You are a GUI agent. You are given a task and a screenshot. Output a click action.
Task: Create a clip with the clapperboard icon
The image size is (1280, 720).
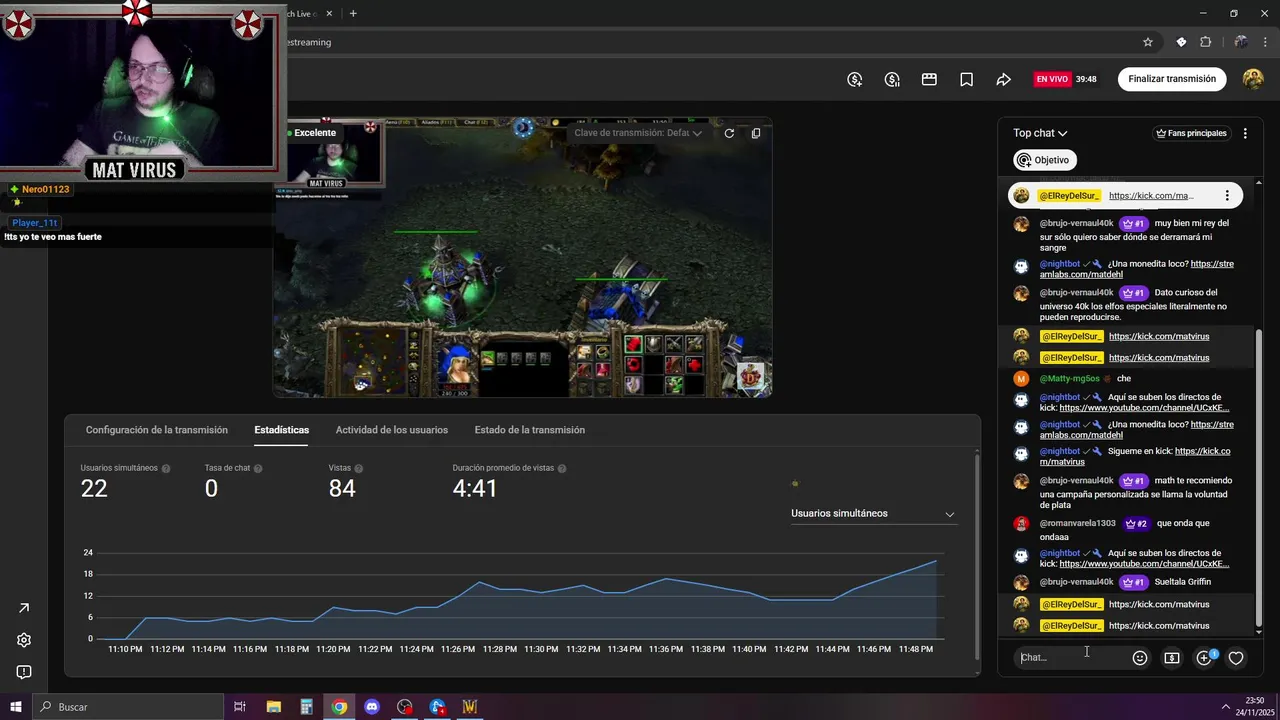pos(929,79)
